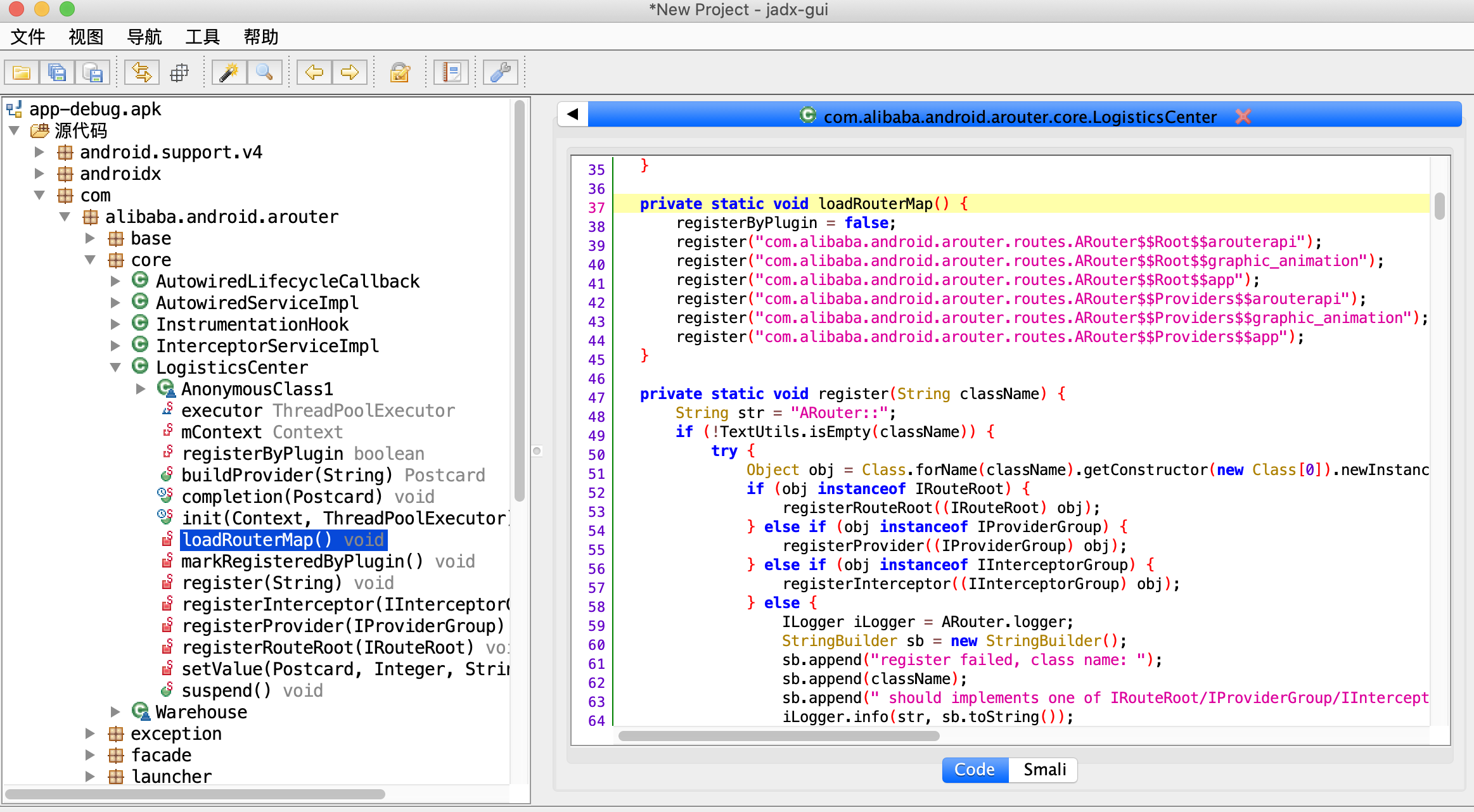
Task: Expand the Warehouse class node
Action: point(115,712)
